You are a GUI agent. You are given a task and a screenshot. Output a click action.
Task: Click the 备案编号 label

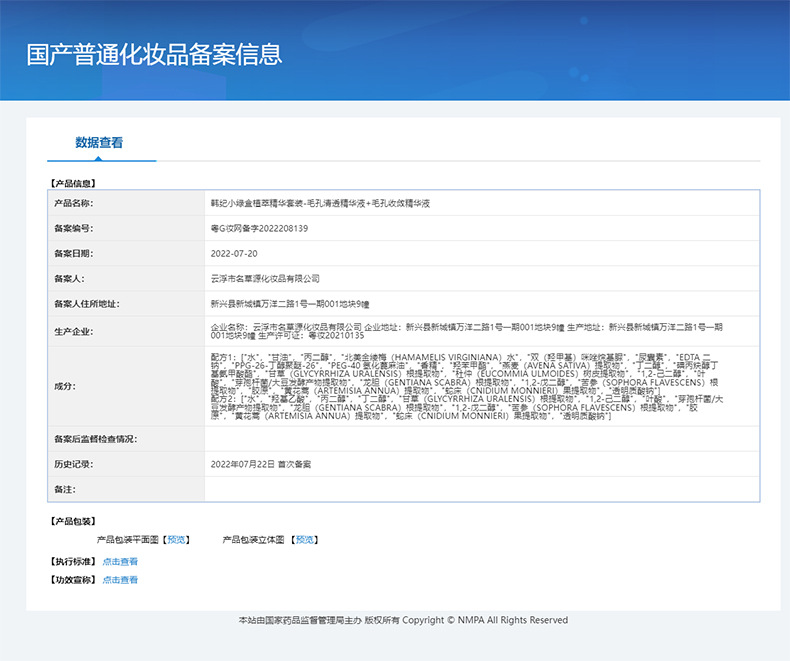point(74,228)
